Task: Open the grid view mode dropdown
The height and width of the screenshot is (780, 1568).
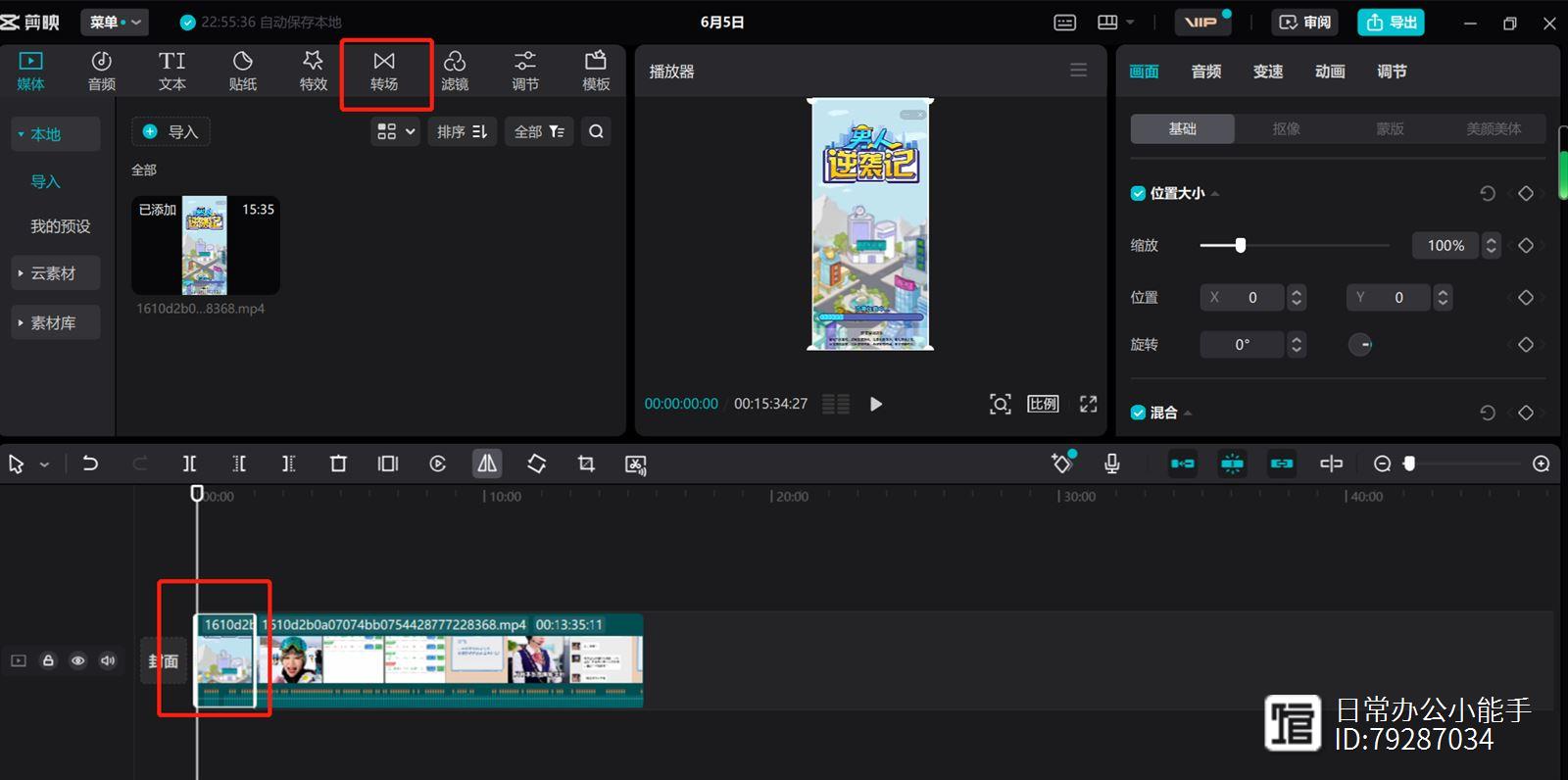Action: click(396, 131)
